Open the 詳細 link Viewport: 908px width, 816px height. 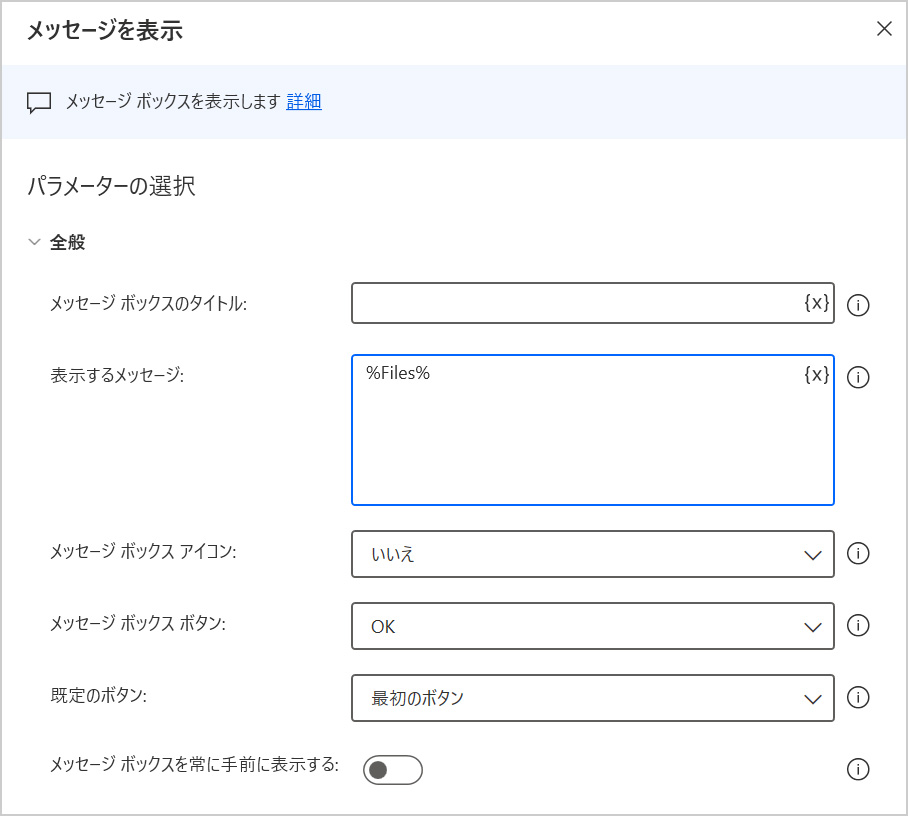coord(304,101)
